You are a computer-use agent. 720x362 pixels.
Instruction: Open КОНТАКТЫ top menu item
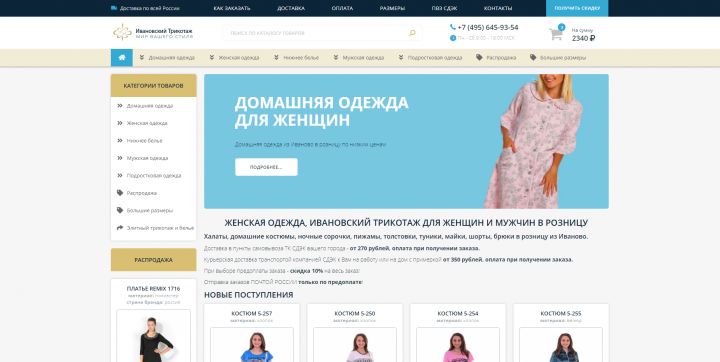(x=498, y=8)
